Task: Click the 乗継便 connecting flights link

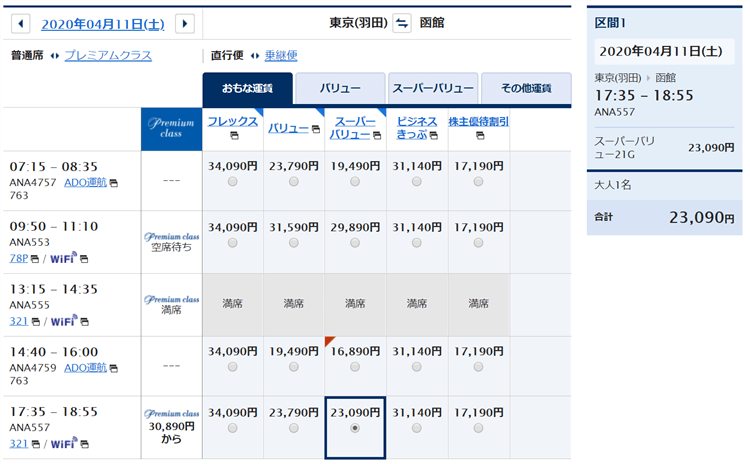Action: coord(281,56)
